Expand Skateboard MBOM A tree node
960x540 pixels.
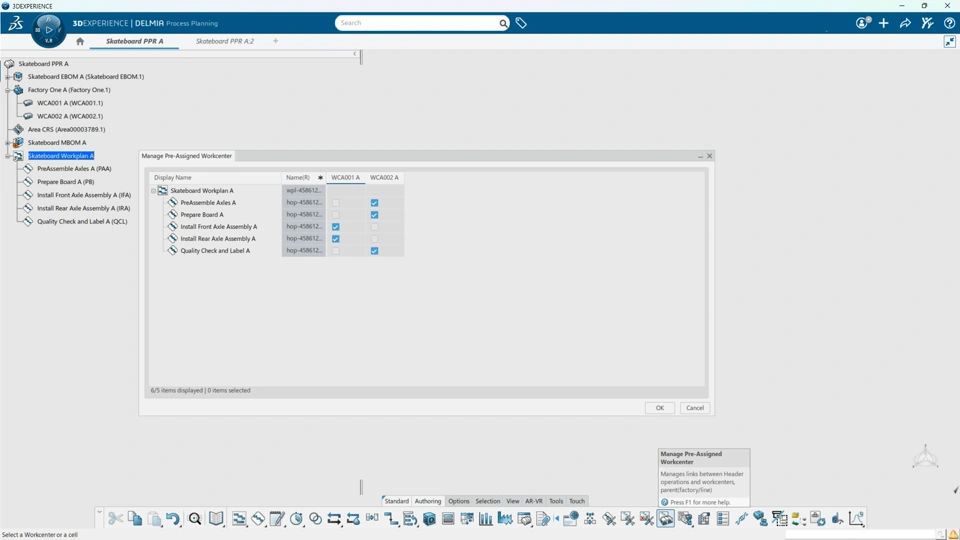click(7, 143)
